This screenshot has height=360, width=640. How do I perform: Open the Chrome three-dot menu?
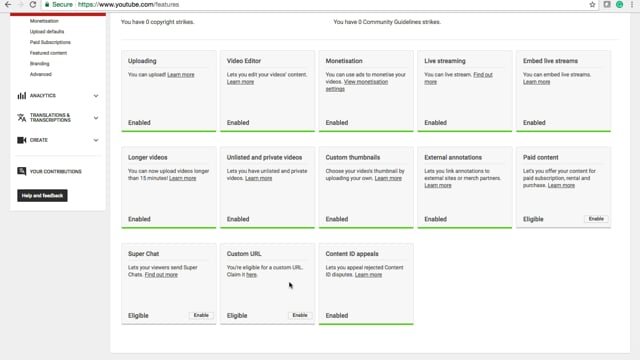pyautogui.click(x=632, y=4)
